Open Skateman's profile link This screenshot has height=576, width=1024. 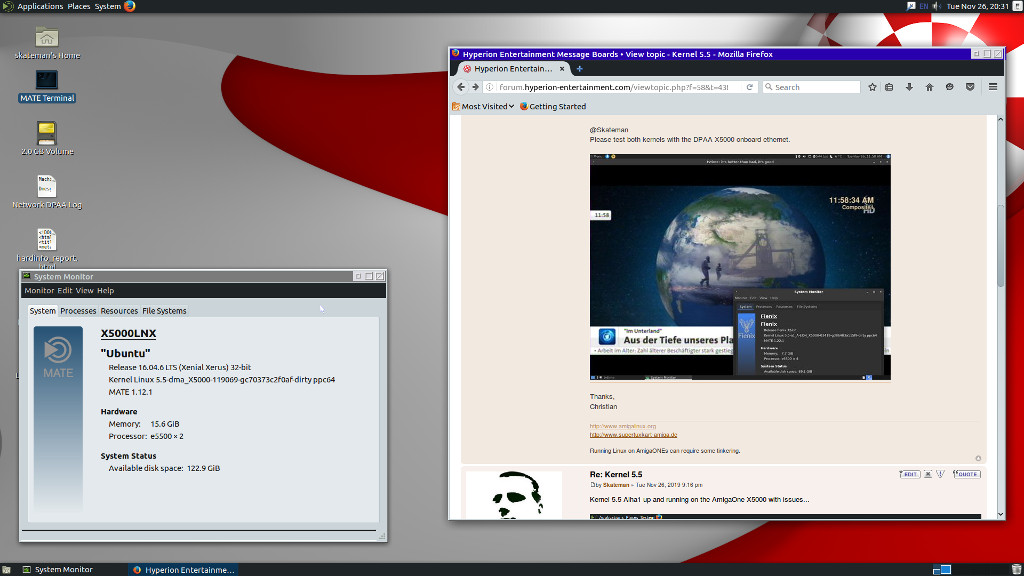point(616,485)
